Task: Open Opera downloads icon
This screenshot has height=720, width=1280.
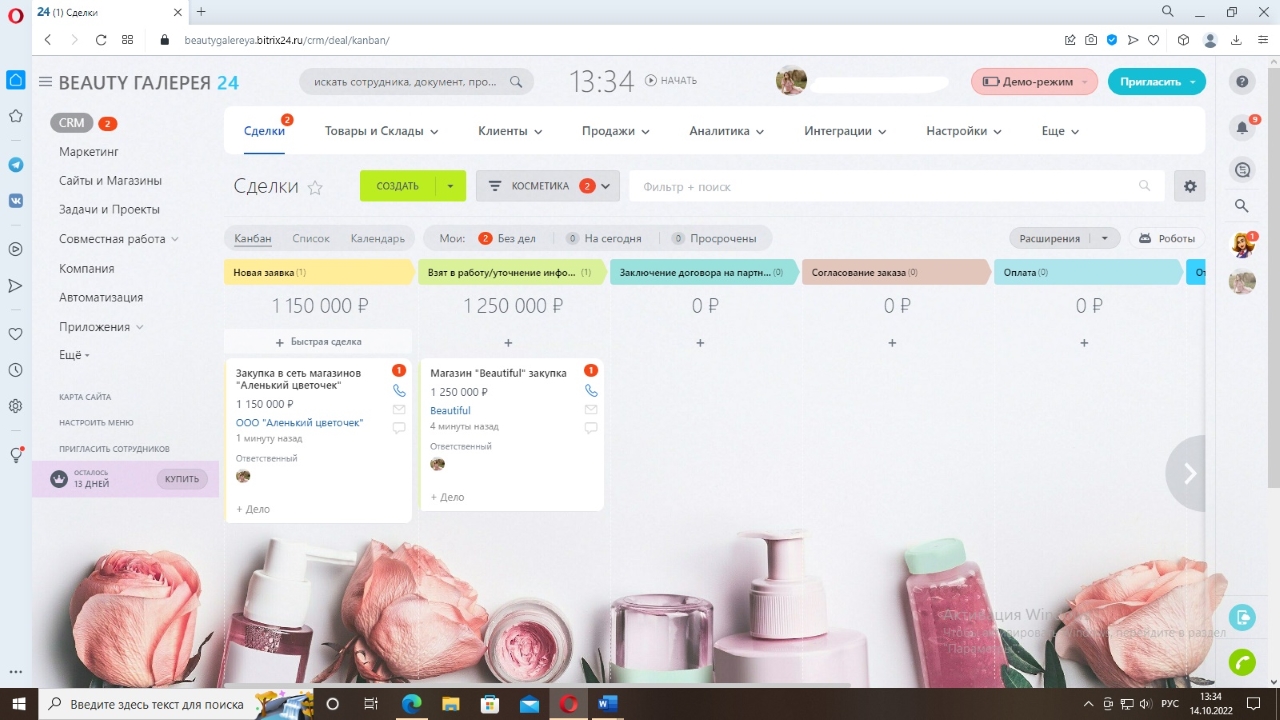Action: [1236, 40]
